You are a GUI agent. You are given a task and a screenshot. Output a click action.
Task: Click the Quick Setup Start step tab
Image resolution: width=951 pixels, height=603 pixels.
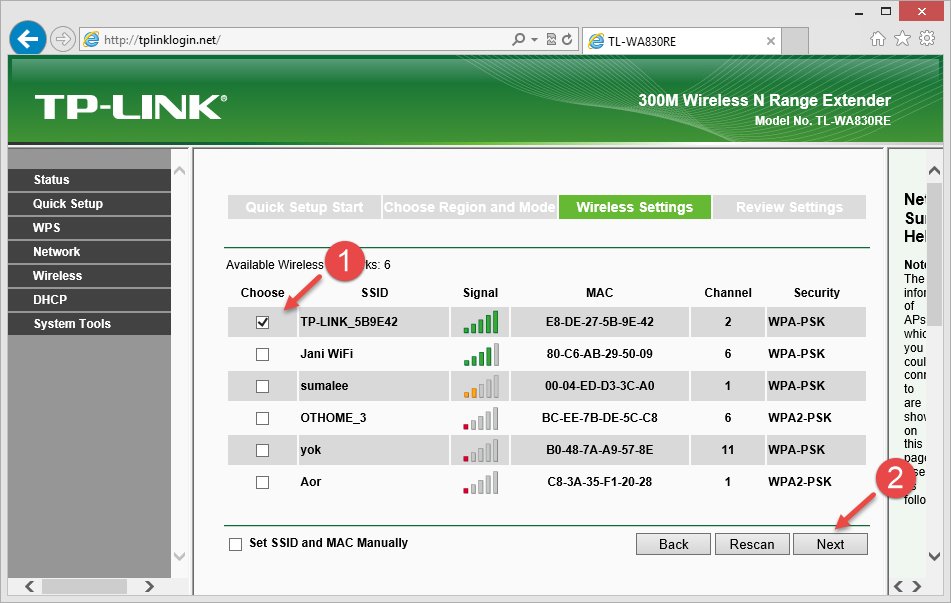click(304, 207)
